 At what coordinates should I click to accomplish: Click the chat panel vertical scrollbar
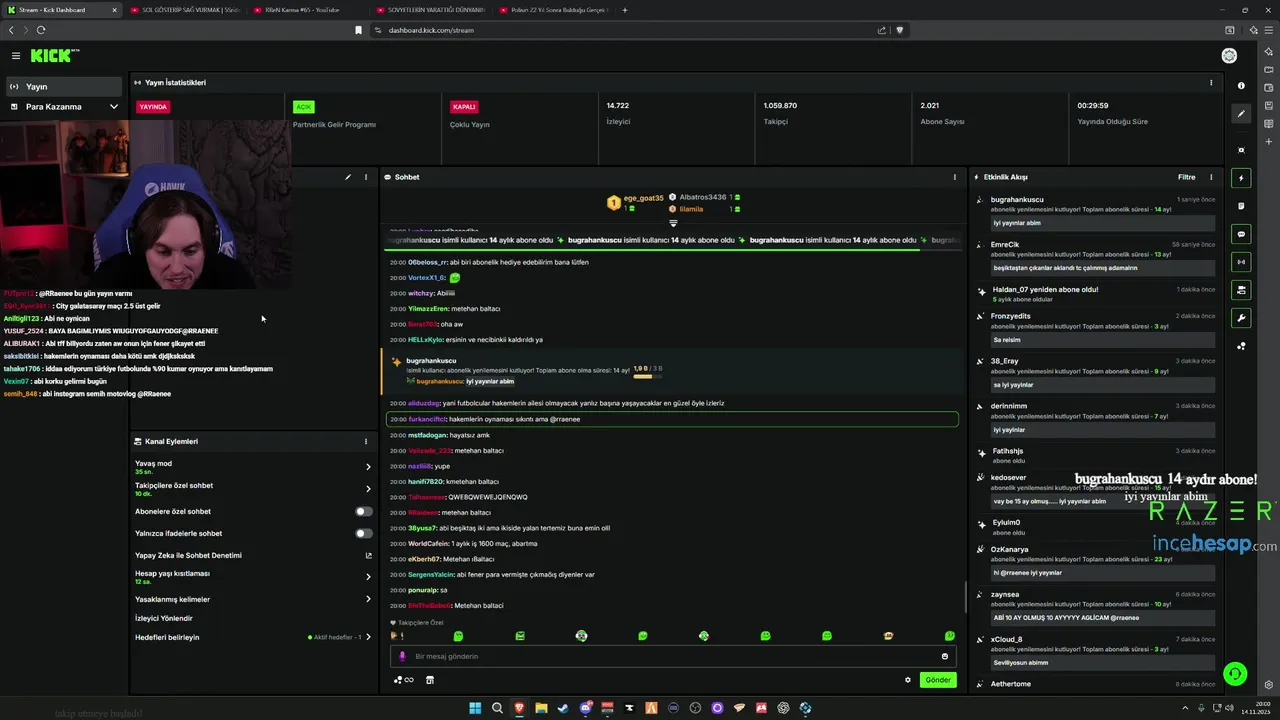coord(965,597)
